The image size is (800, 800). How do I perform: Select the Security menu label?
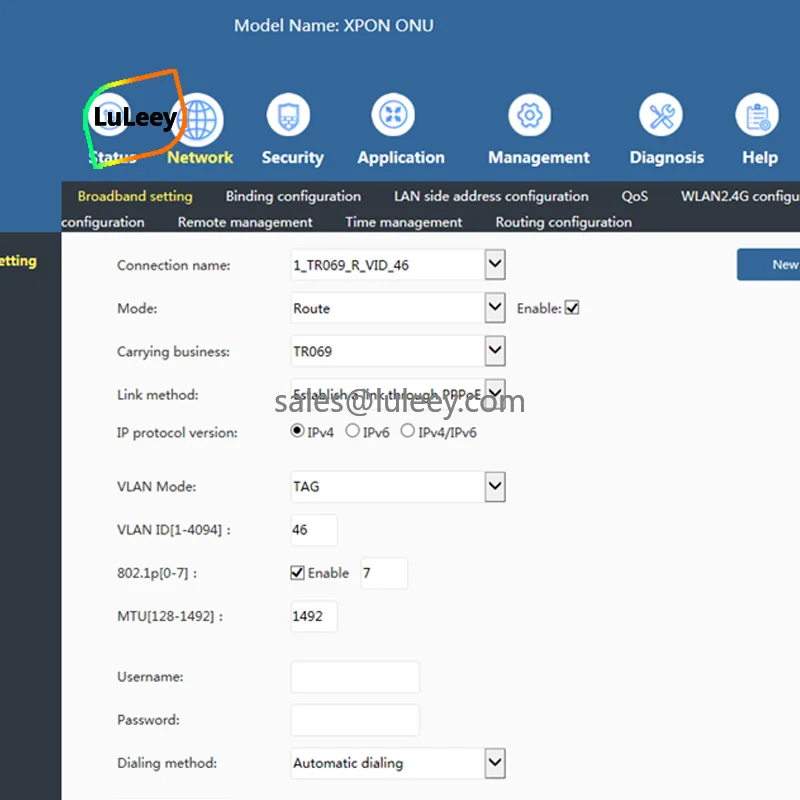293,158
